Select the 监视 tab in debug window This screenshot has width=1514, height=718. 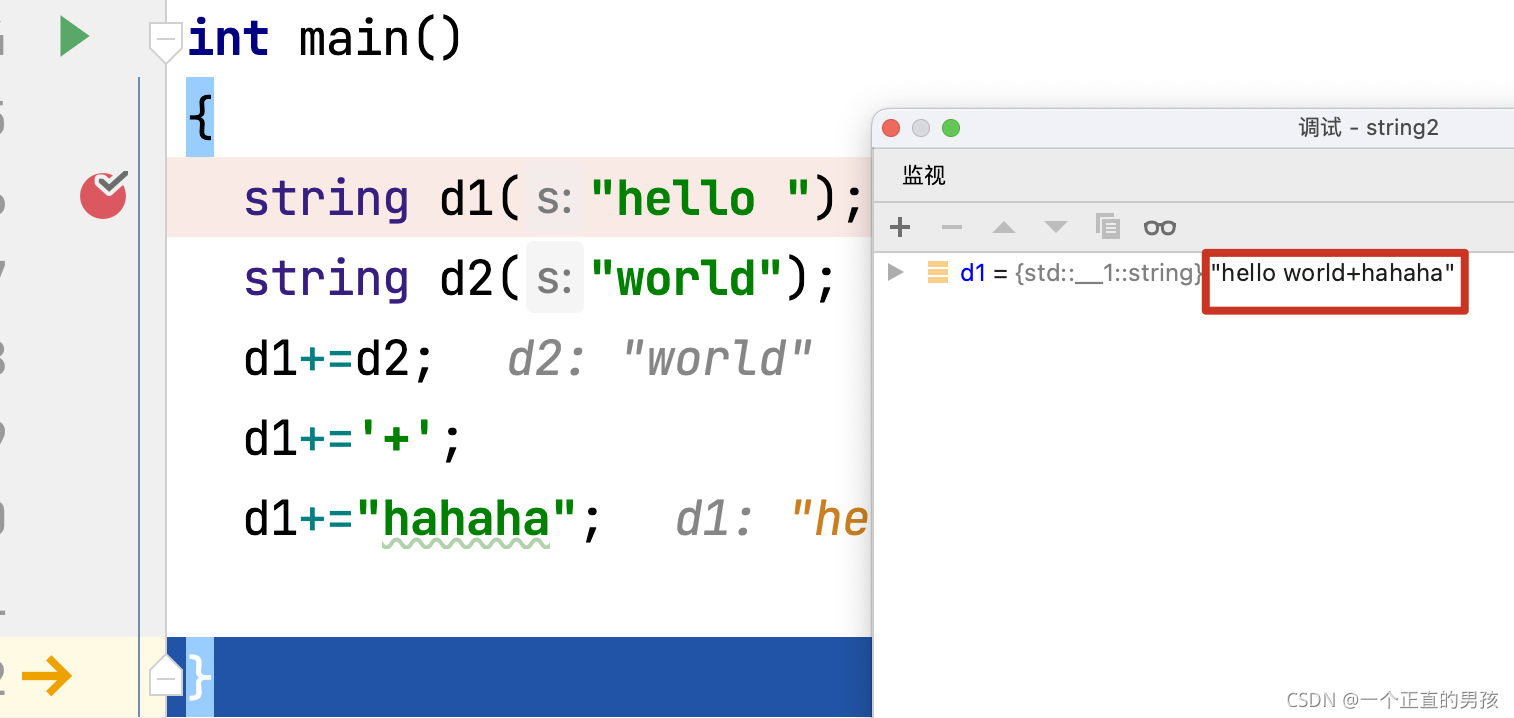click(x=924, y=175)
